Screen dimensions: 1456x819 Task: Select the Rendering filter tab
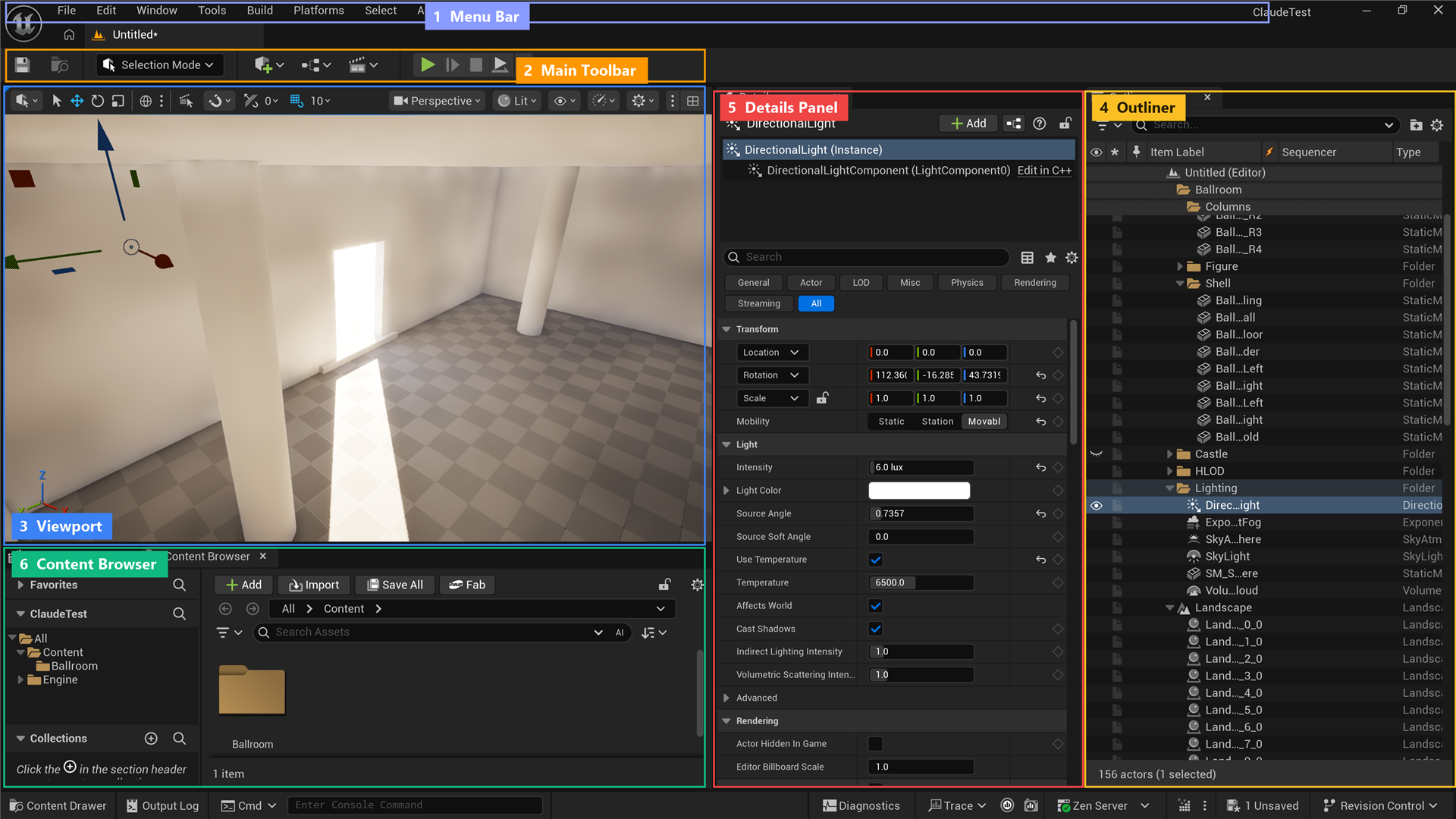[1034, 283]
